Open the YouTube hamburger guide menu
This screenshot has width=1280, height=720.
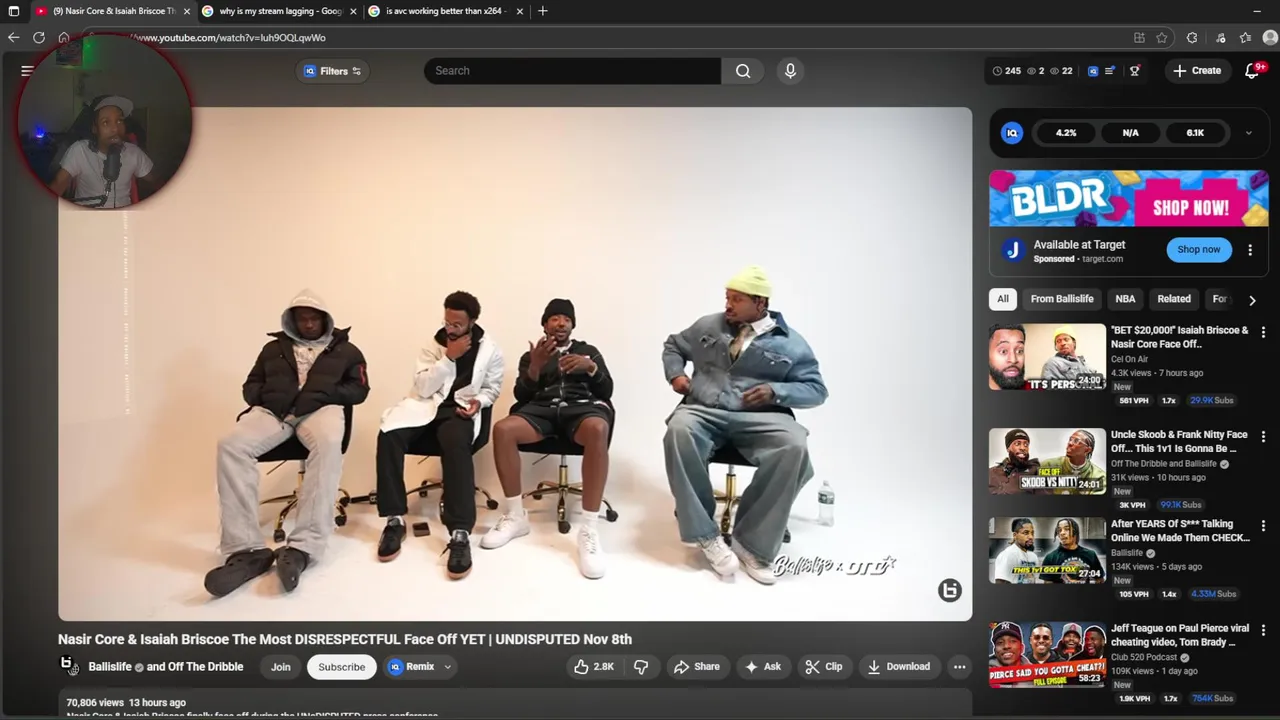click(28, 71)
